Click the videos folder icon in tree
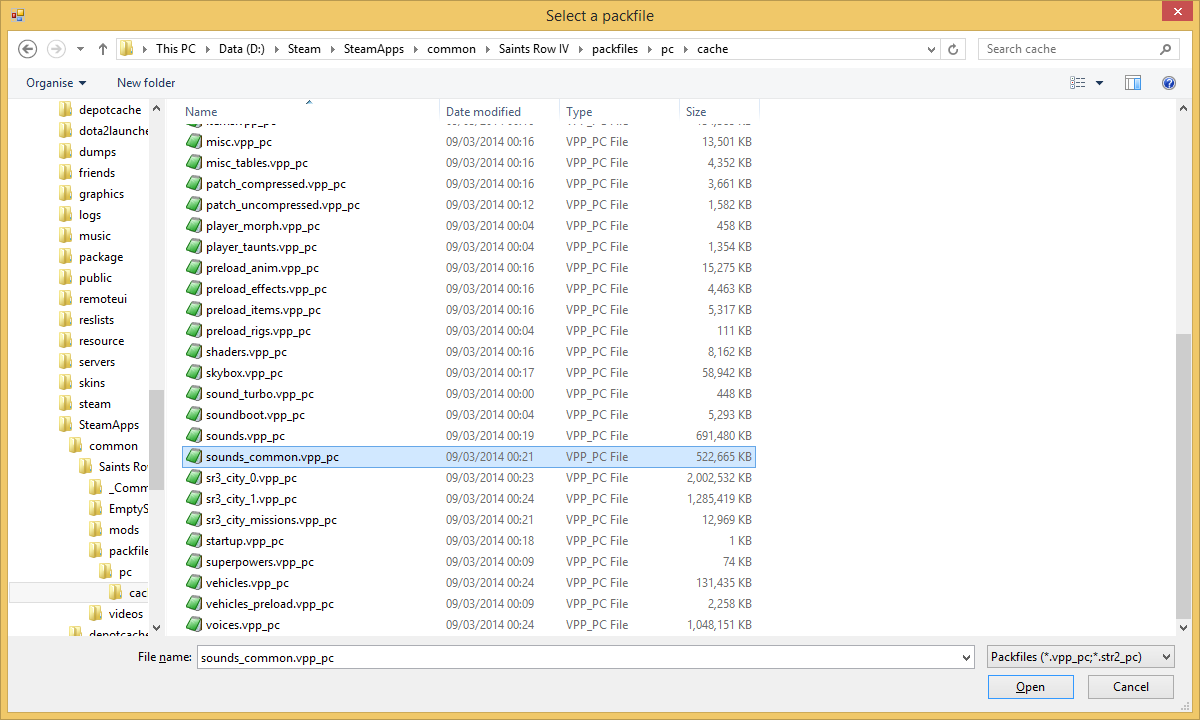Screen dimensions: 1200x720 [x=96, y=614]
